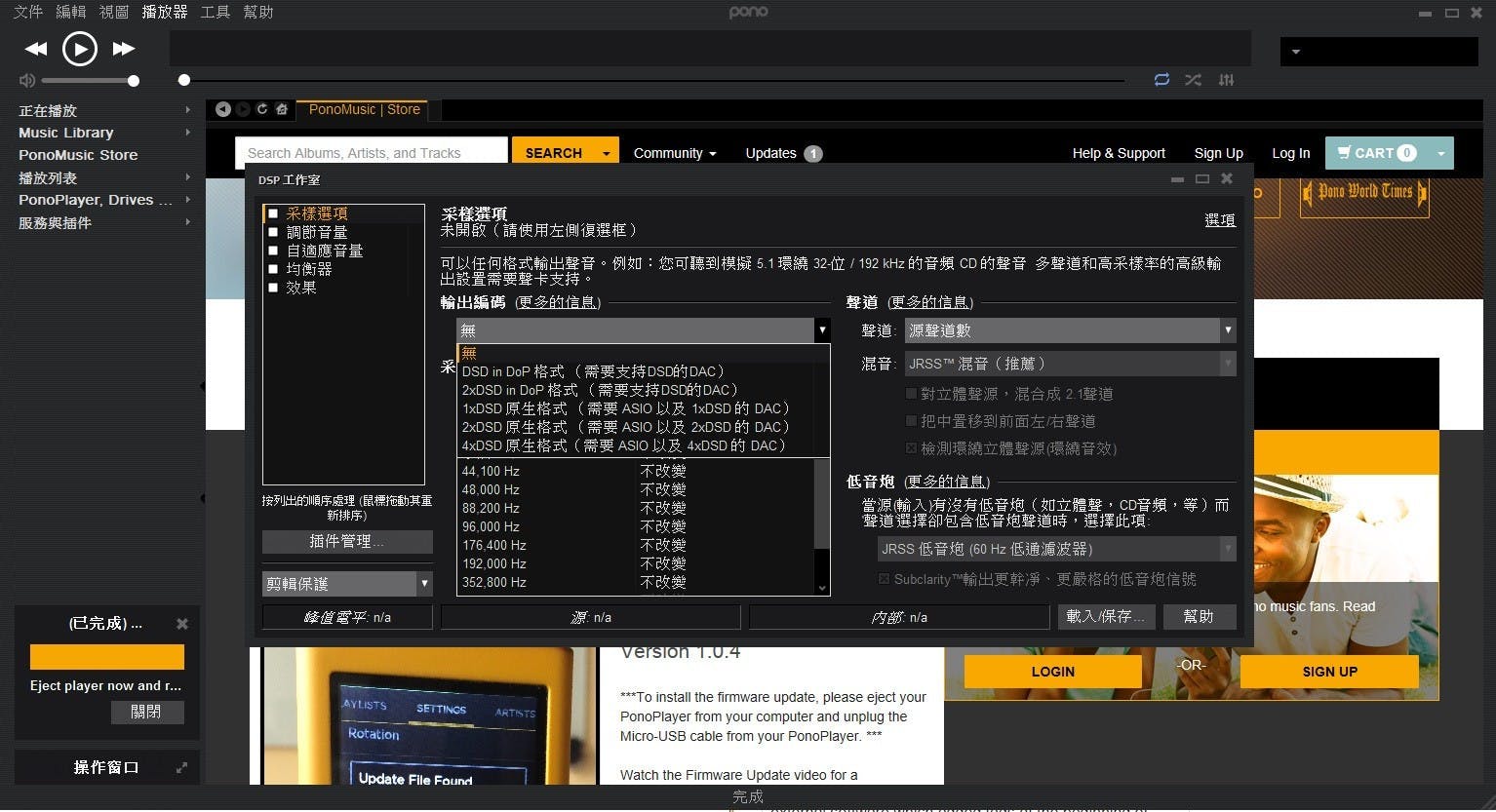This screenshot has height=812, width=1496.
Task: Skip to the next track
Action: point(124,49)
